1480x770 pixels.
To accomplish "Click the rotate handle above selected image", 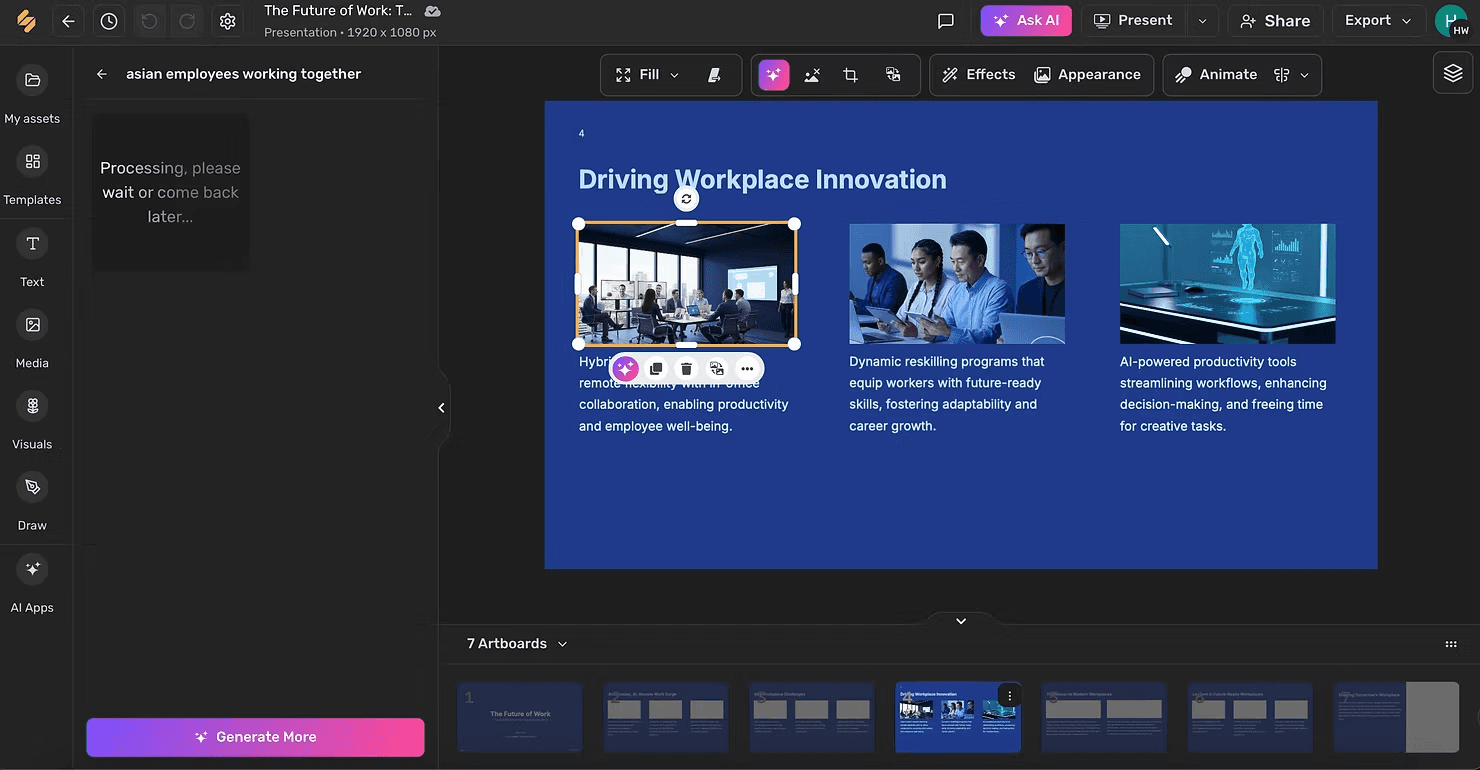I will click(686, 199).
